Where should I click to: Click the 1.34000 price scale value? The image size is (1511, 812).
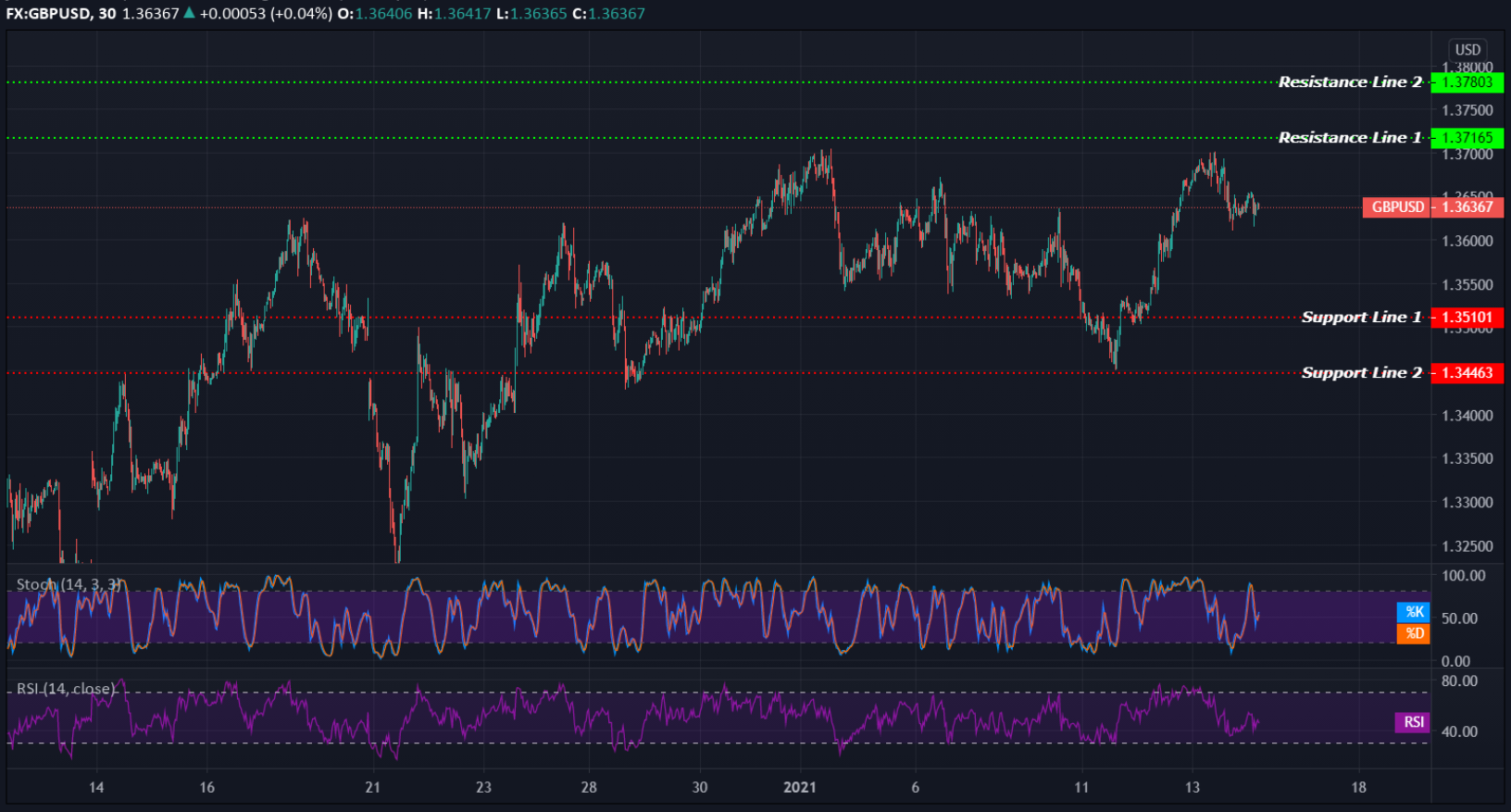[1467, 415]
